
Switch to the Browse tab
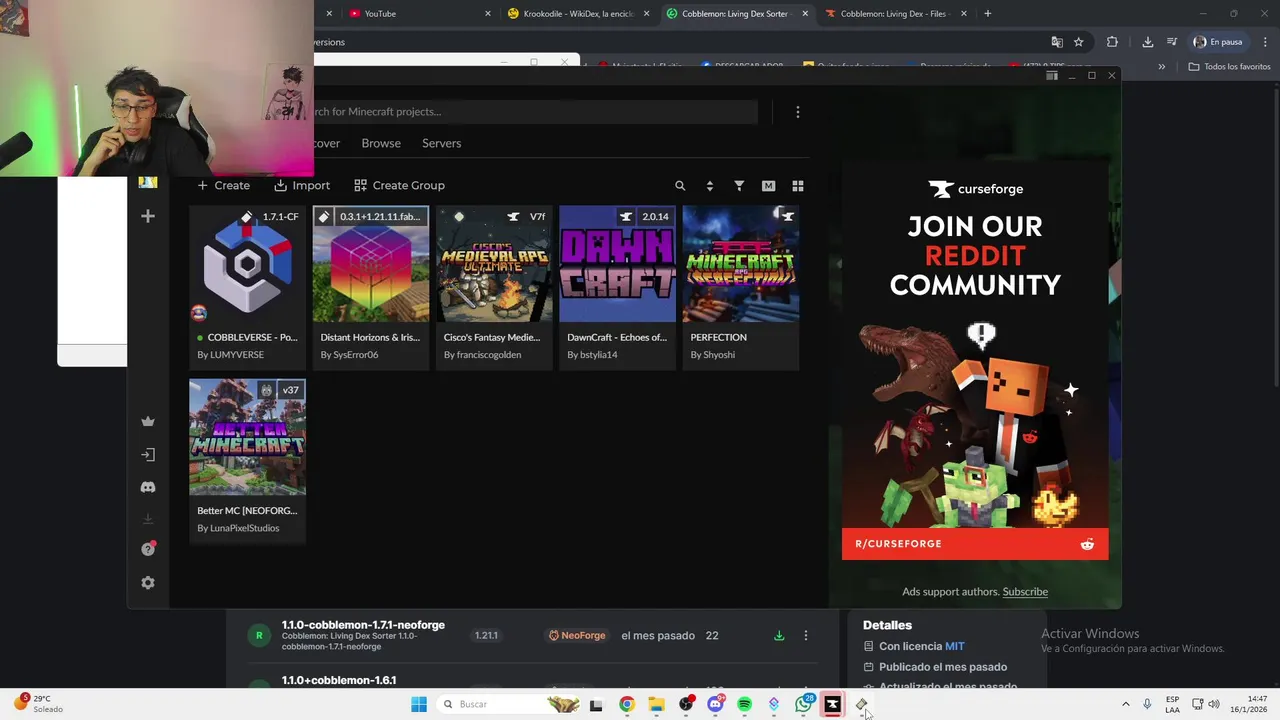[x=381, y=143]
